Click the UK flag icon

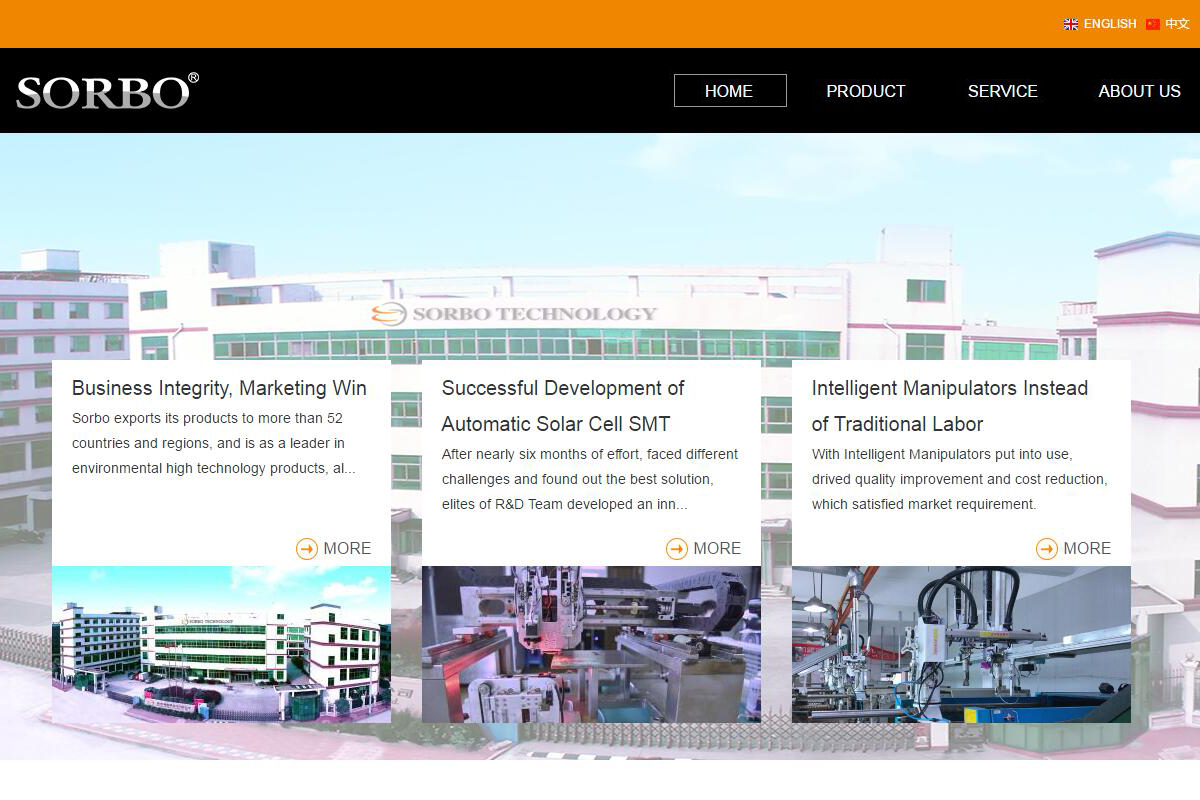pyautogui.click(x=1071, y=24)
